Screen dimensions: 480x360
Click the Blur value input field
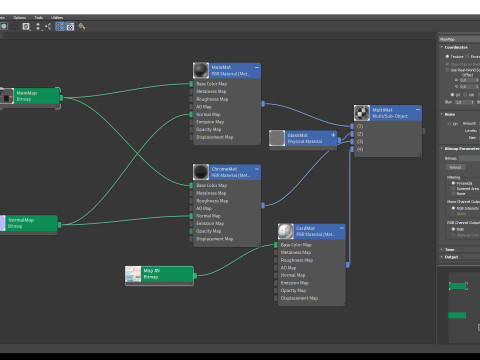point(463,102)
